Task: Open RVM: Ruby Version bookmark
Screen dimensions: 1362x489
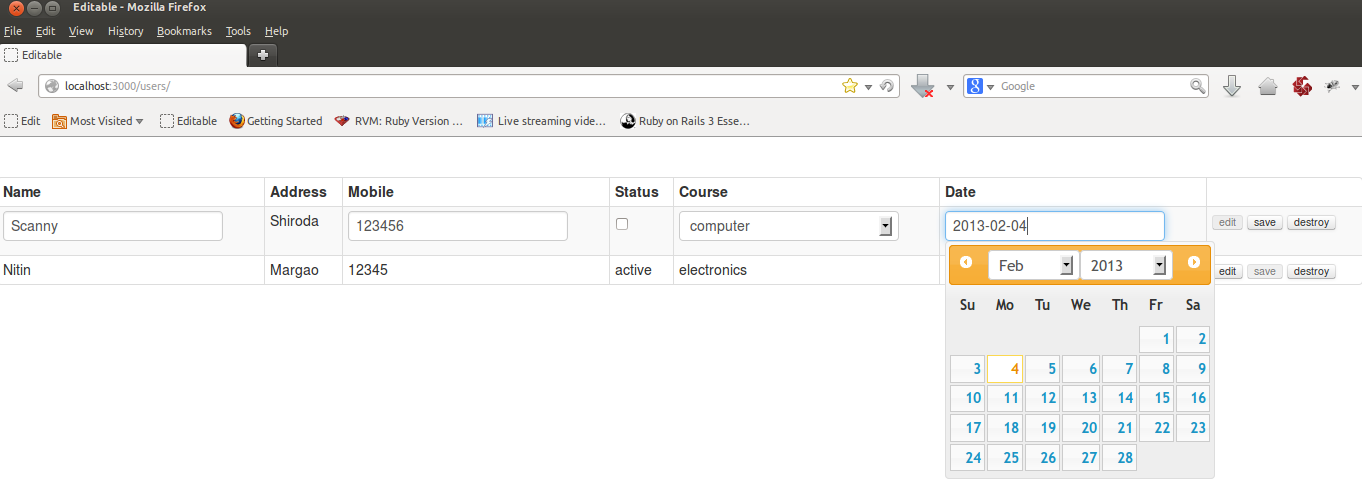Action: pyautogui.click(x=399, y=121)
